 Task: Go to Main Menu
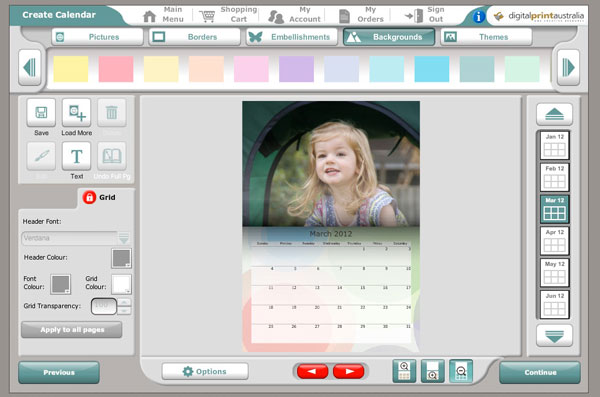coord(163,15)
